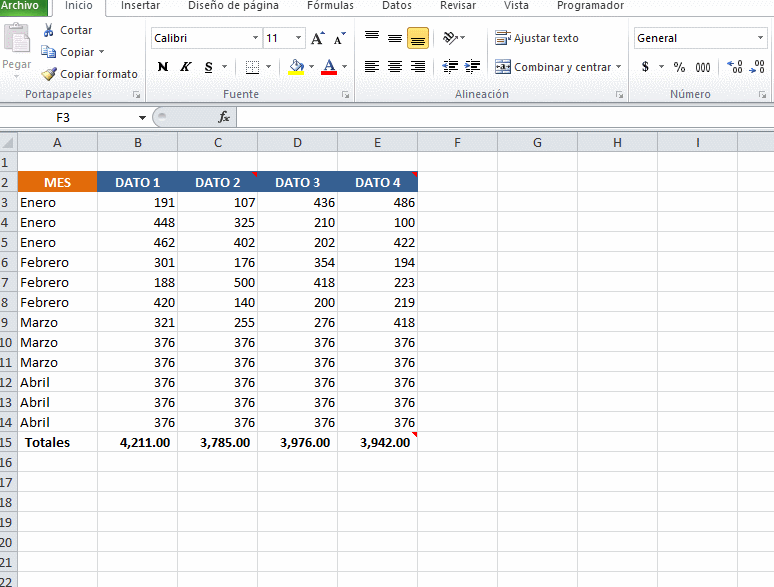Select column F header

tap(457, 143)
